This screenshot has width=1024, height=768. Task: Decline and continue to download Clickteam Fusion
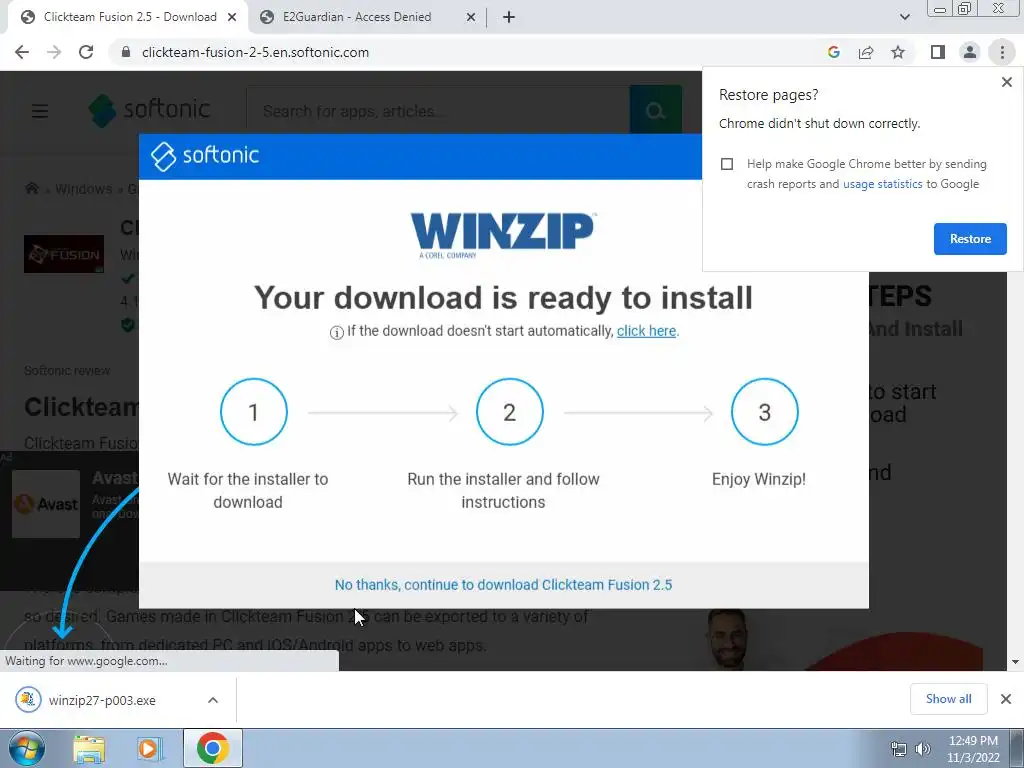pyautogui.click(x=503, y=585)
